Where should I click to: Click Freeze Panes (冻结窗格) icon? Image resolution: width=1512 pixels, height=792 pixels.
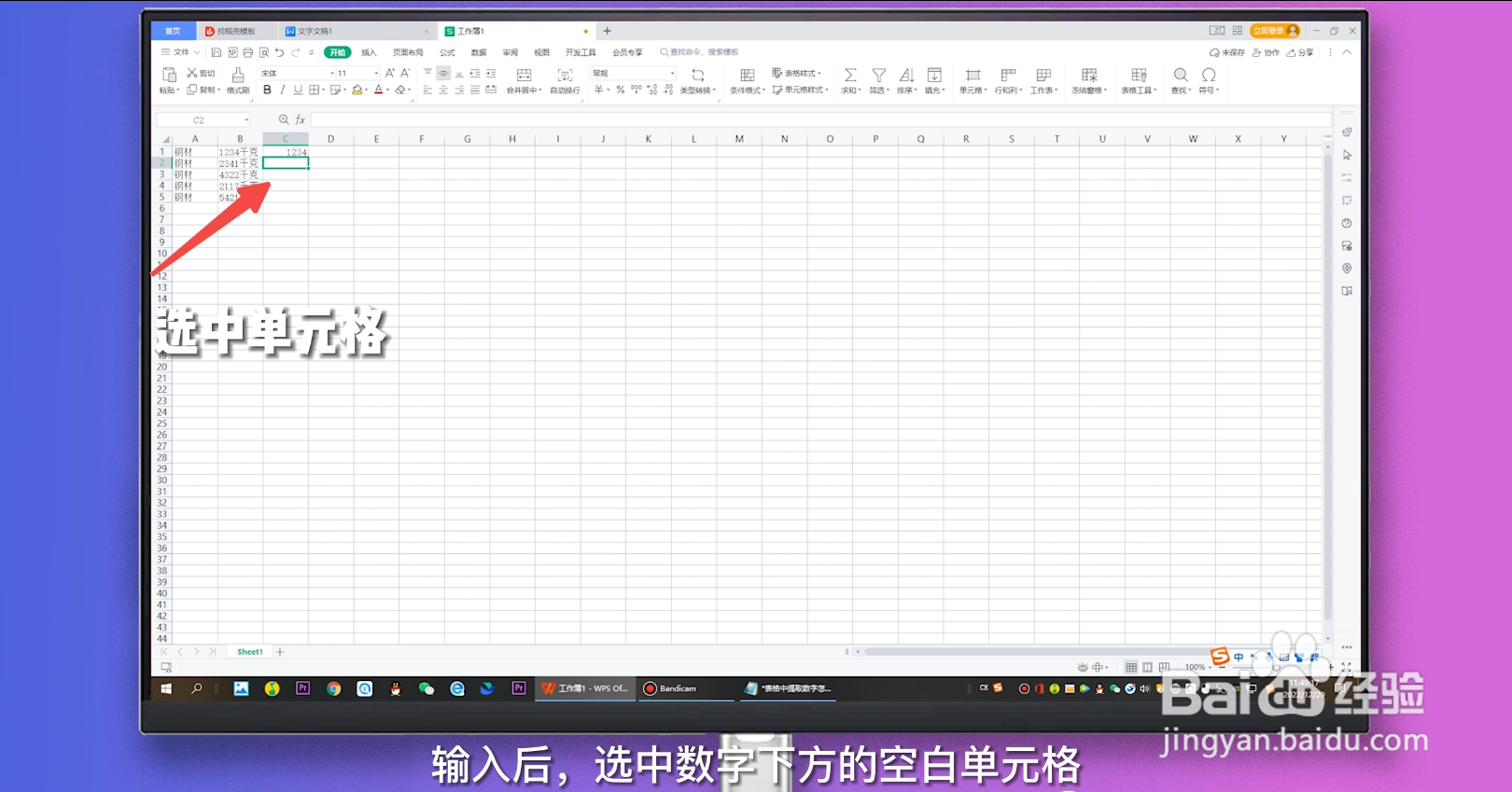point(1089,75)
